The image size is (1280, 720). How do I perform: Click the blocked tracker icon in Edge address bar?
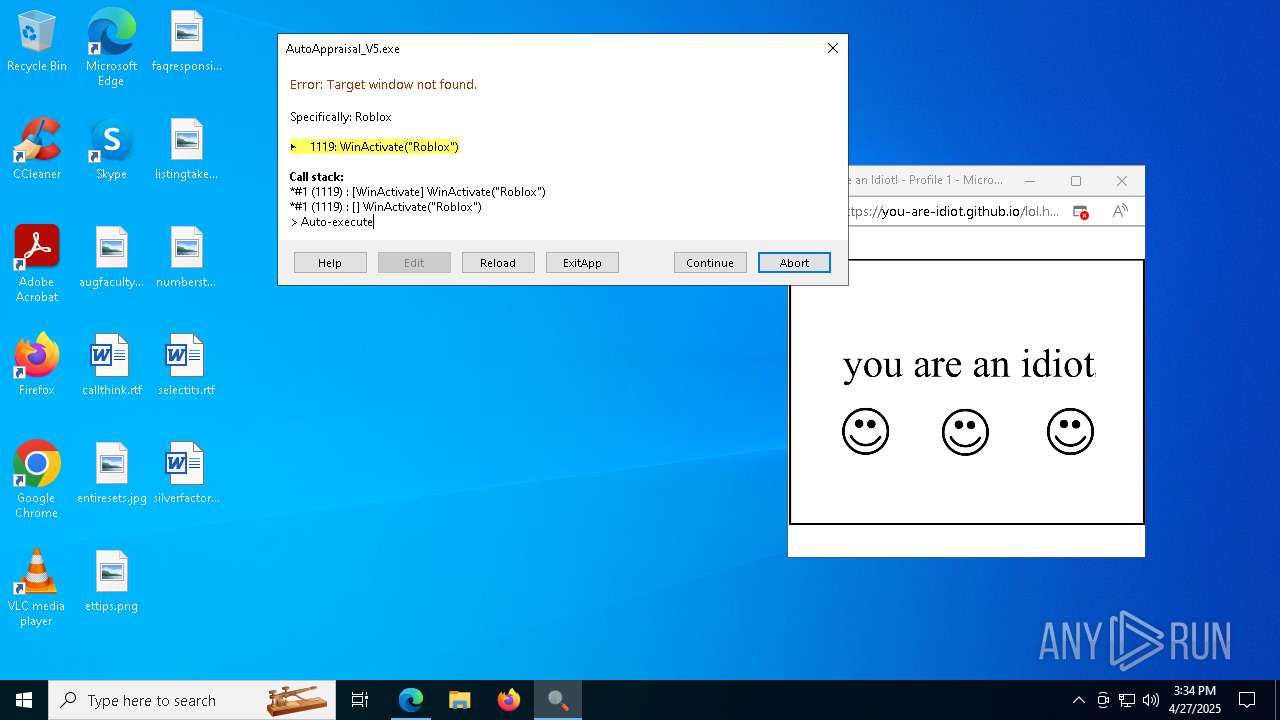tap(1080, 212)
